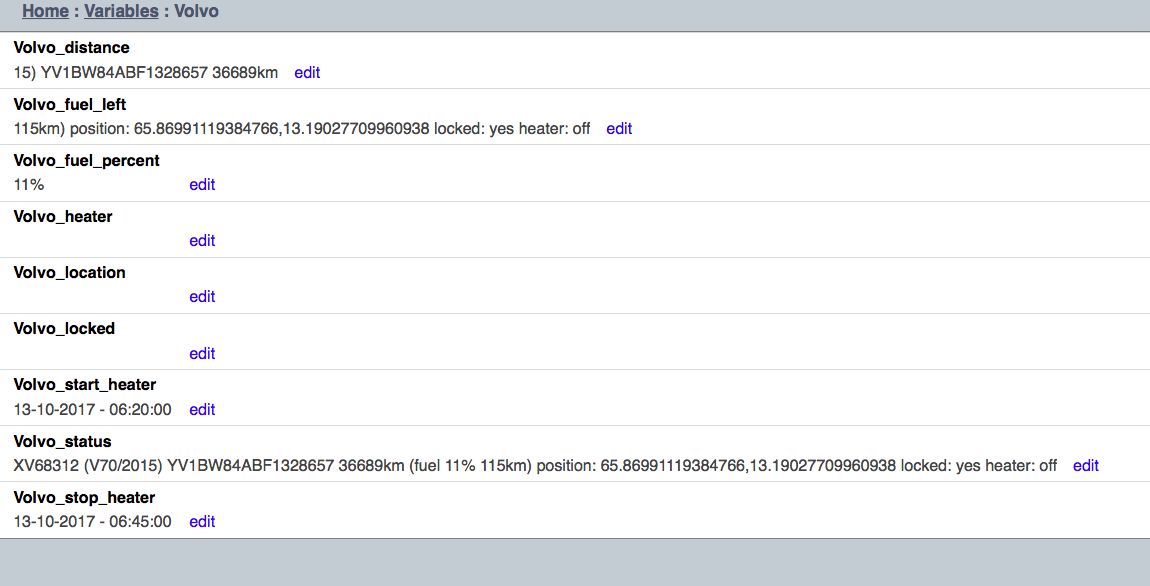
Task: Select the status value starting 'XV68312 (V70/2015)'
Action: click(535, 466)
